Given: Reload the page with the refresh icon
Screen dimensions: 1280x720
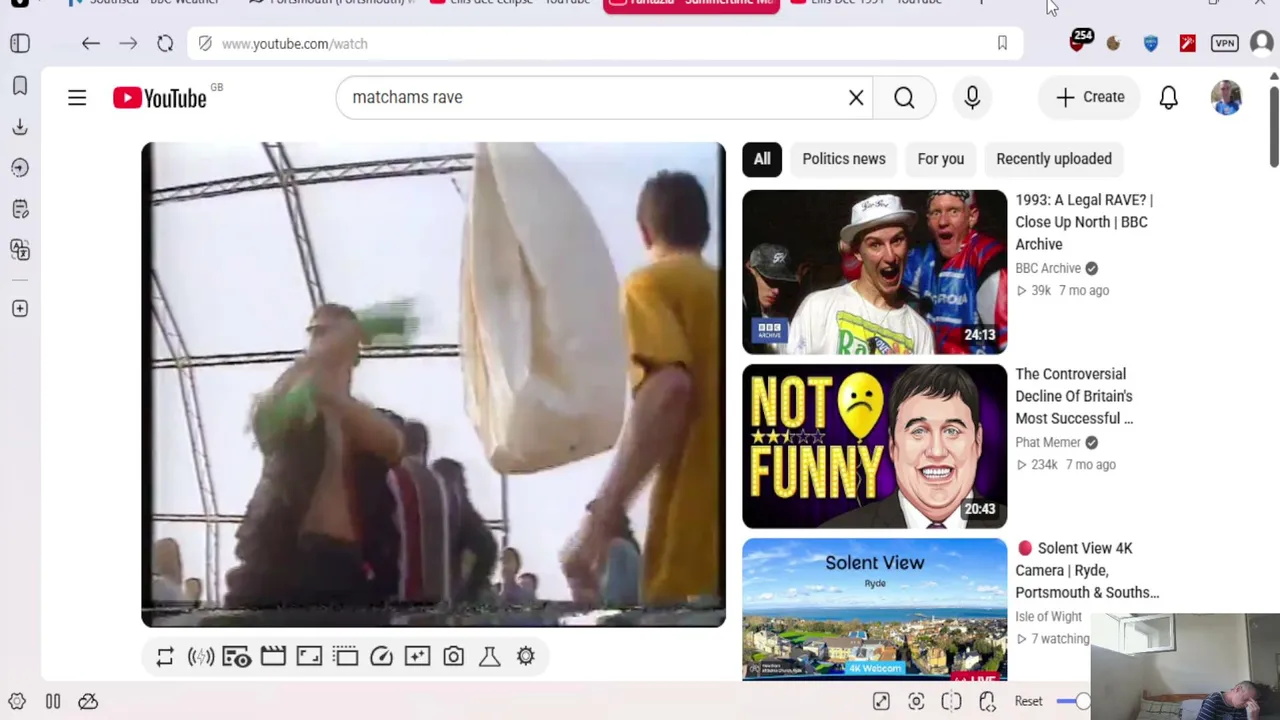Looking at the screenshot, I should click(165, 44).
